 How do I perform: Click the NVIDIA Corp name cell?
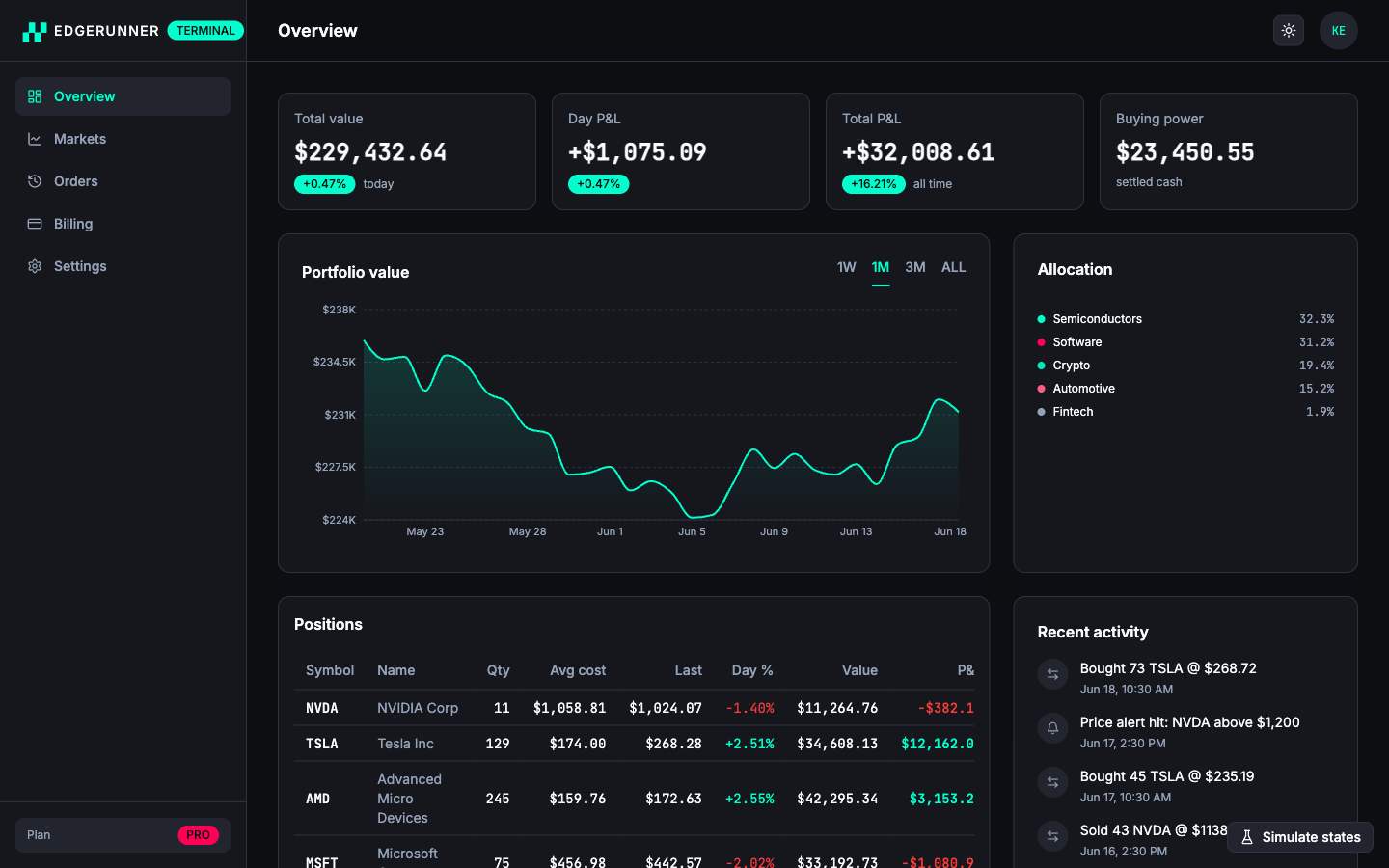(418, 708)
